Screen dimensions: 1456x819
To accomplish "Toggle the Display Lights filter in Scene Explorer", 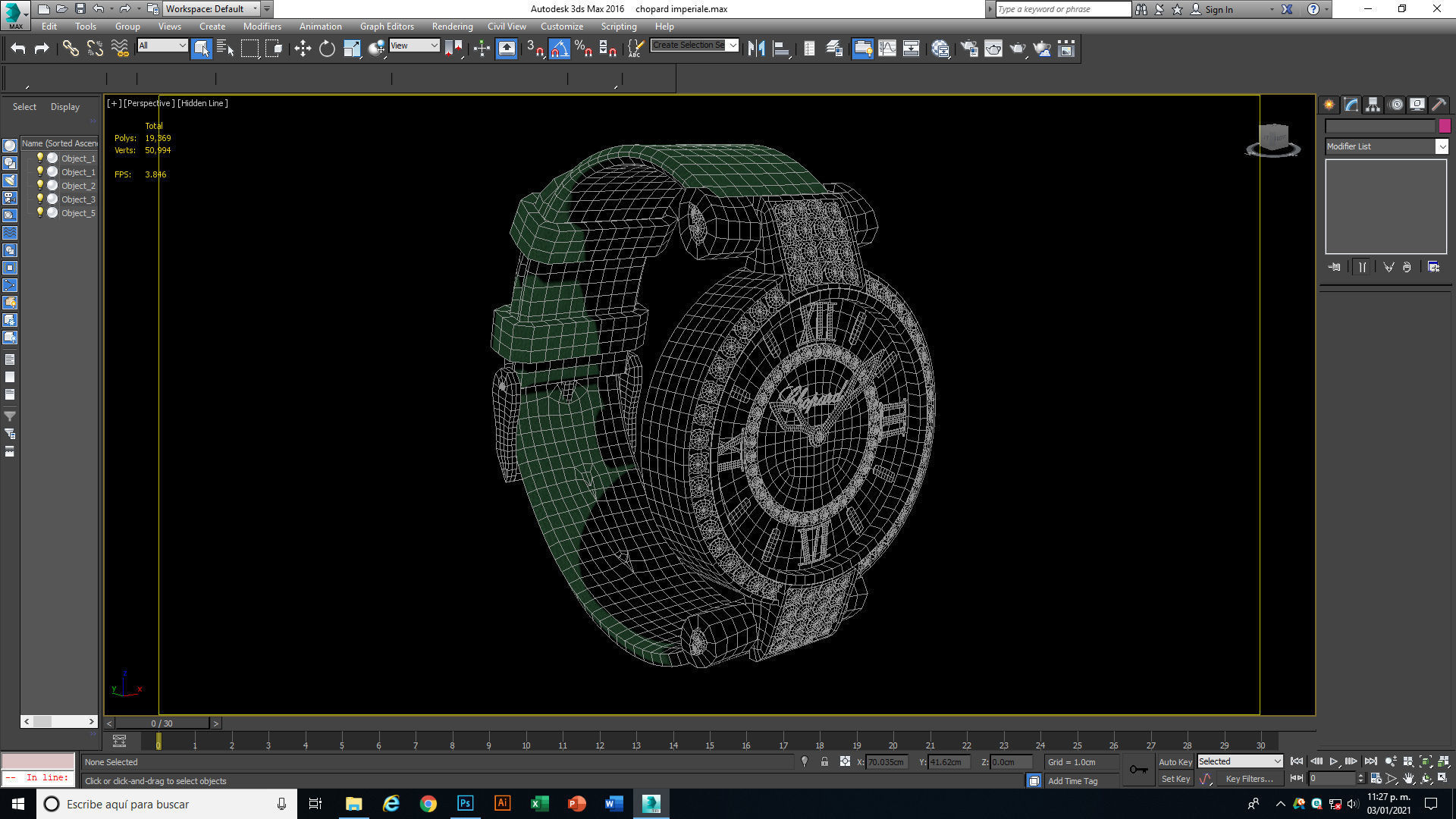I will click(10, 180).
